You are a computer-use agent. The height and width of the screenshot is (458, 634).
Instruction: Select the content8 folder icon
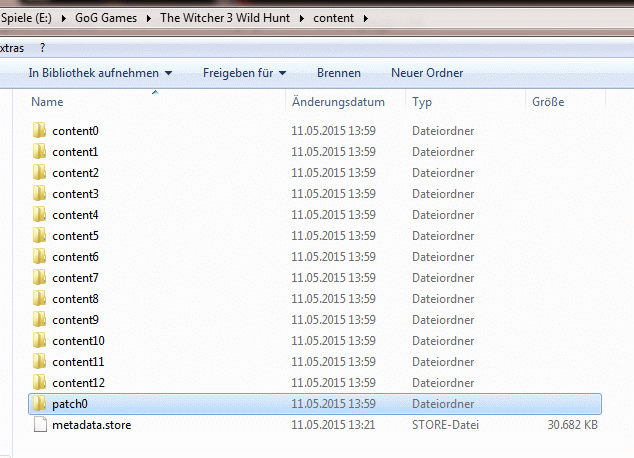tap(40, 299)
